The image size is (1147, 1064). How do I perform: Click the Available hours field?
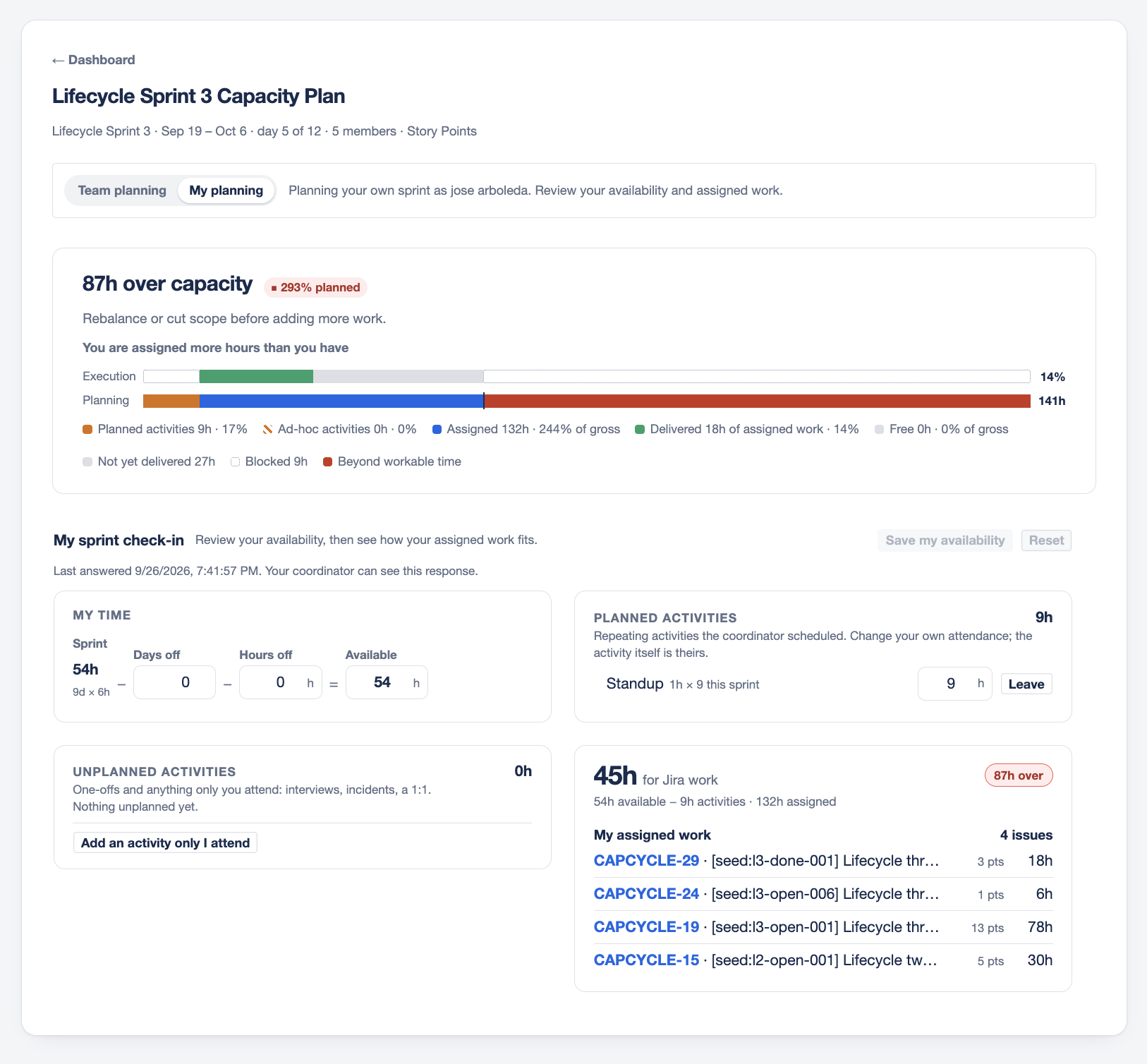(387, 682)
